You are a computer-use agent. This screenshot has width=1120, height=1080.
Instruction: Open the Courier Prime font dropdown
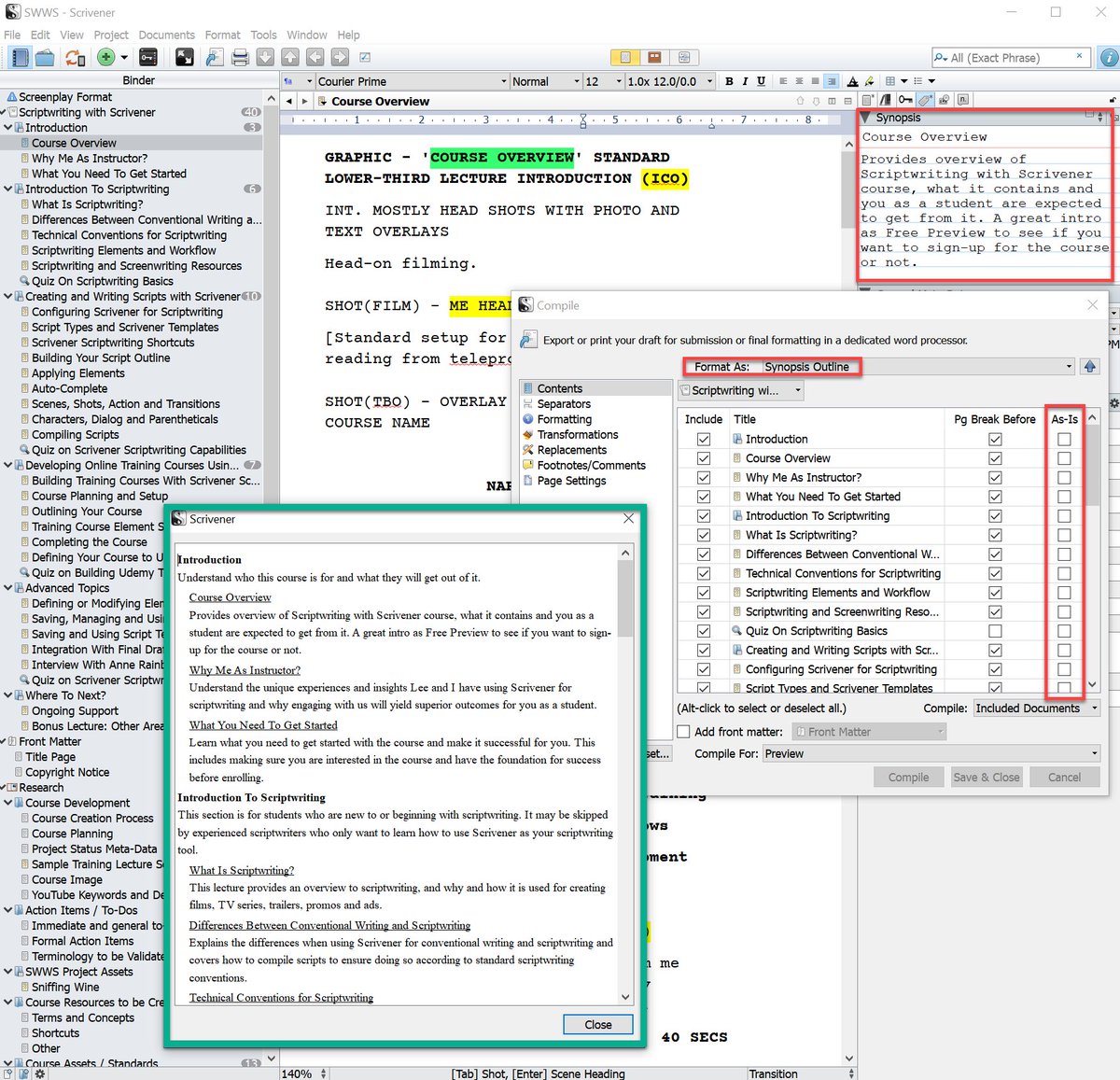[x=413, y=81]
